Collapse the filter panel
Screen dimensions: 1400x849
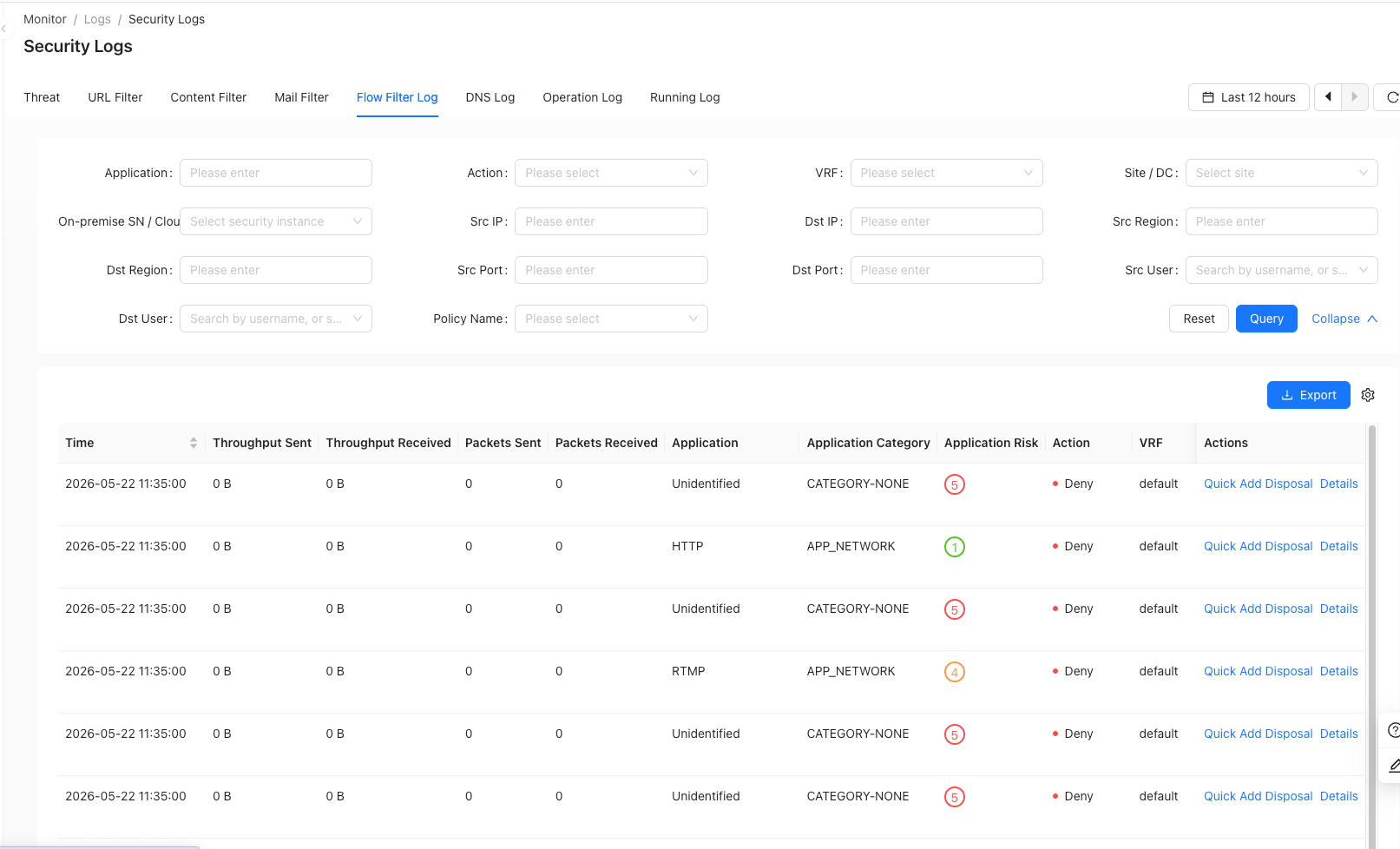point(1344,319)
